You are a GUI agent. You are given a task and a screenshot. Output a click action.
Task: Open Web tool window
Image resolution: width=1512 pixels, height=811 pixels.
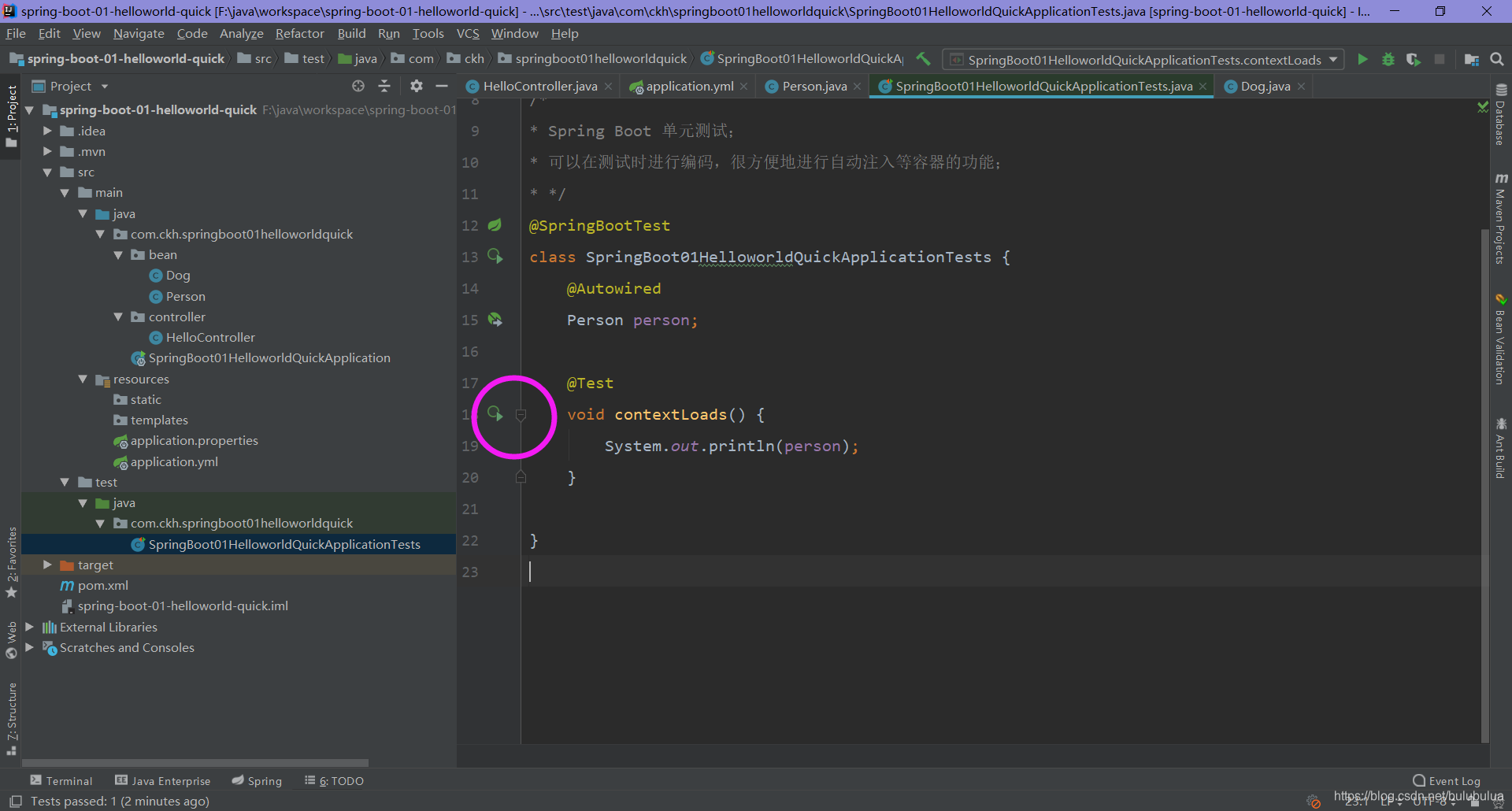pyautogui.click(x=11, y=640)
